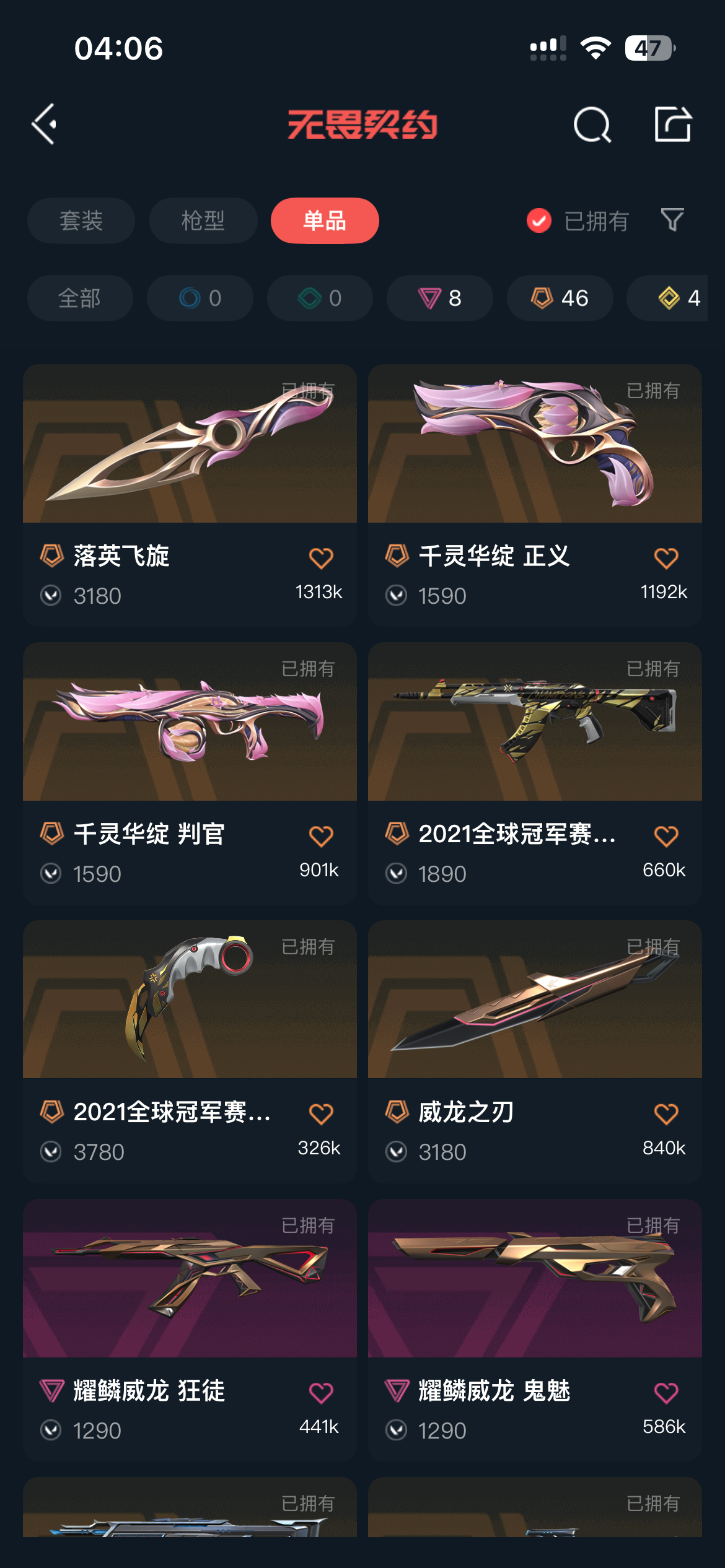The width and height of the screenshot is (725, 1568).
Task: Filter by yellow diamond tier chip
Action: pos(675,298)
